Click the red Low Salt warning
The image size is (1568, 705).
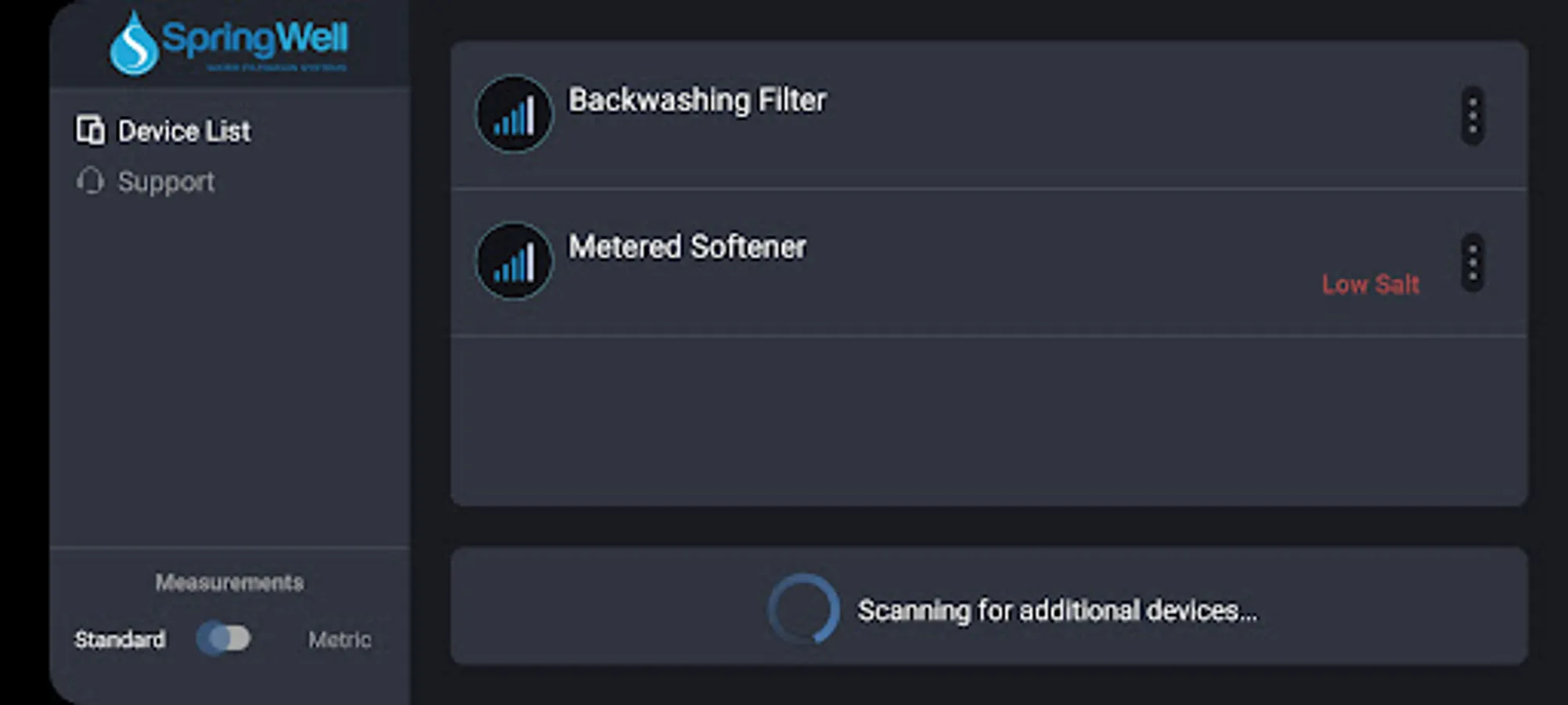[x=1370, y=284]
